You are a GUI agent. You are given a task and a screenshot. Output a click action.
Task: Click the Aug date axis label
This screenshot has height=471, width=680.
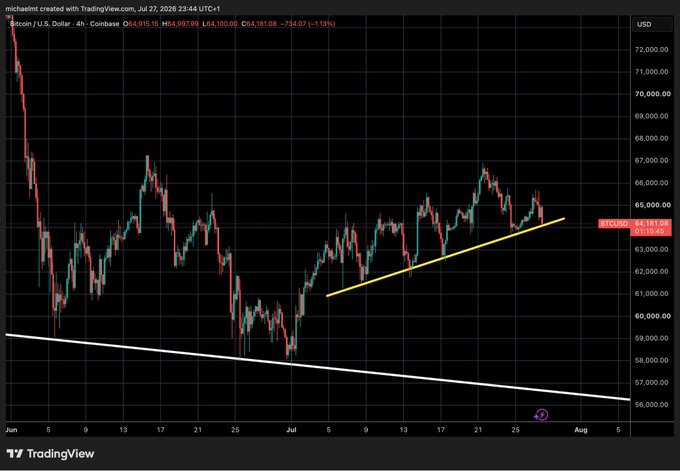(x=581, y=430)
